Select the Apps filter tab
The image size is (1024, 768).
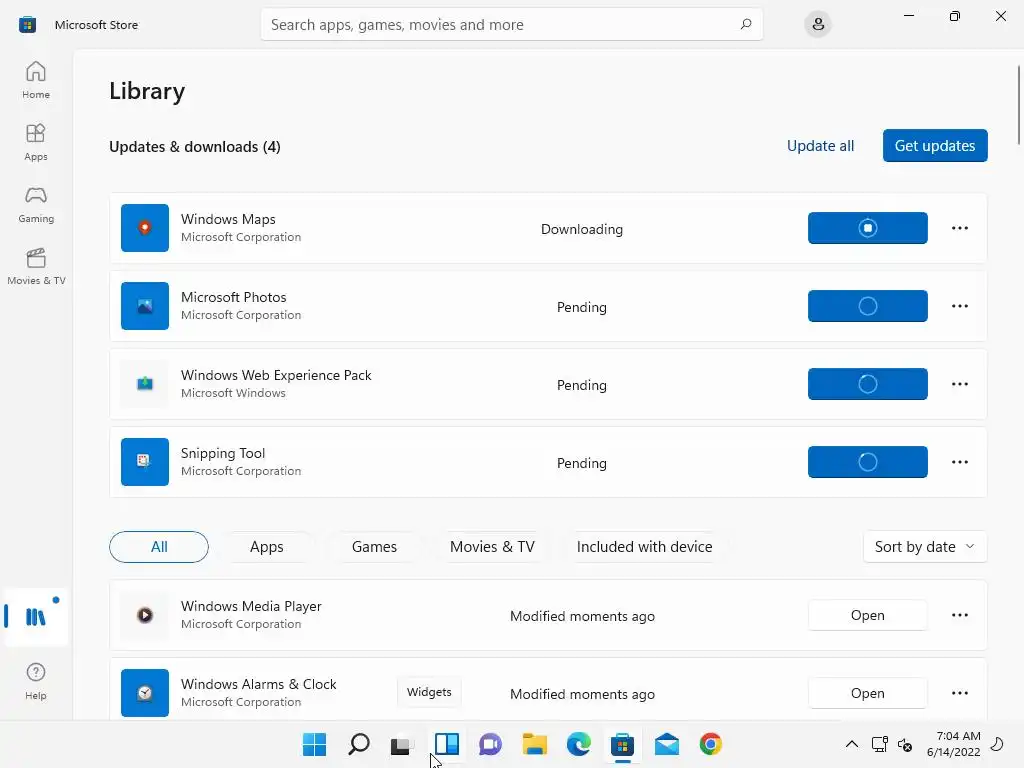266,547
